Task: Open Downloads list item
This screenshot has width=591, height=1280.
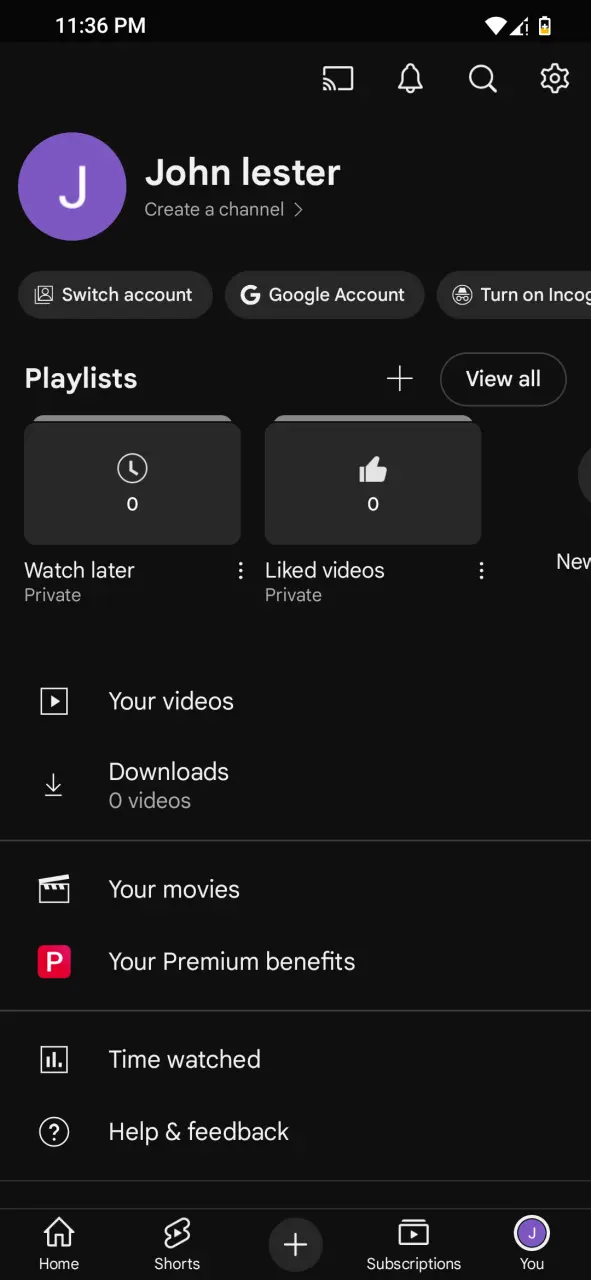Action: tap(295, 785)
